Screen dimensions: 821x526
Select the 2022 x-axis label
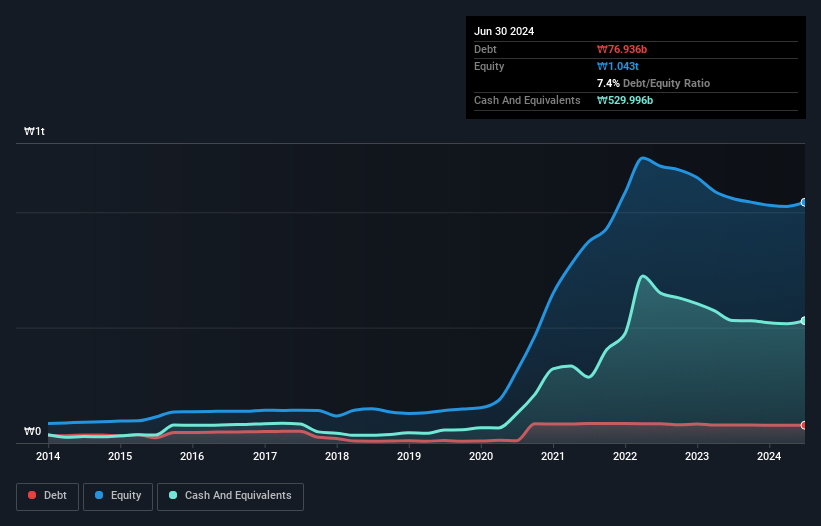point(625,456)
